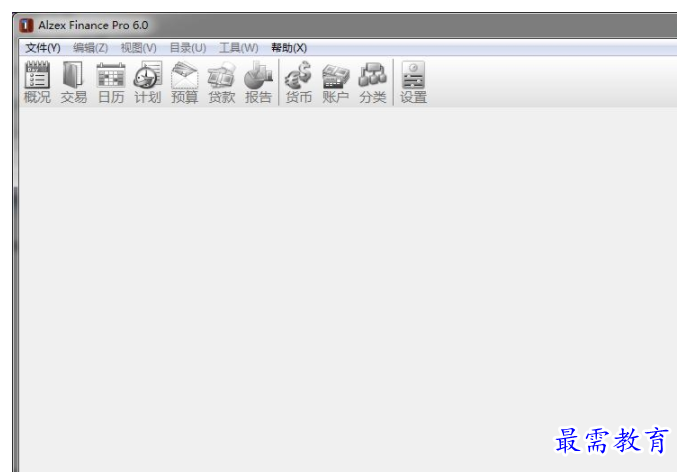Open the 工具(W) menu
Screen dimensions: 677x472
coord(238,48)
